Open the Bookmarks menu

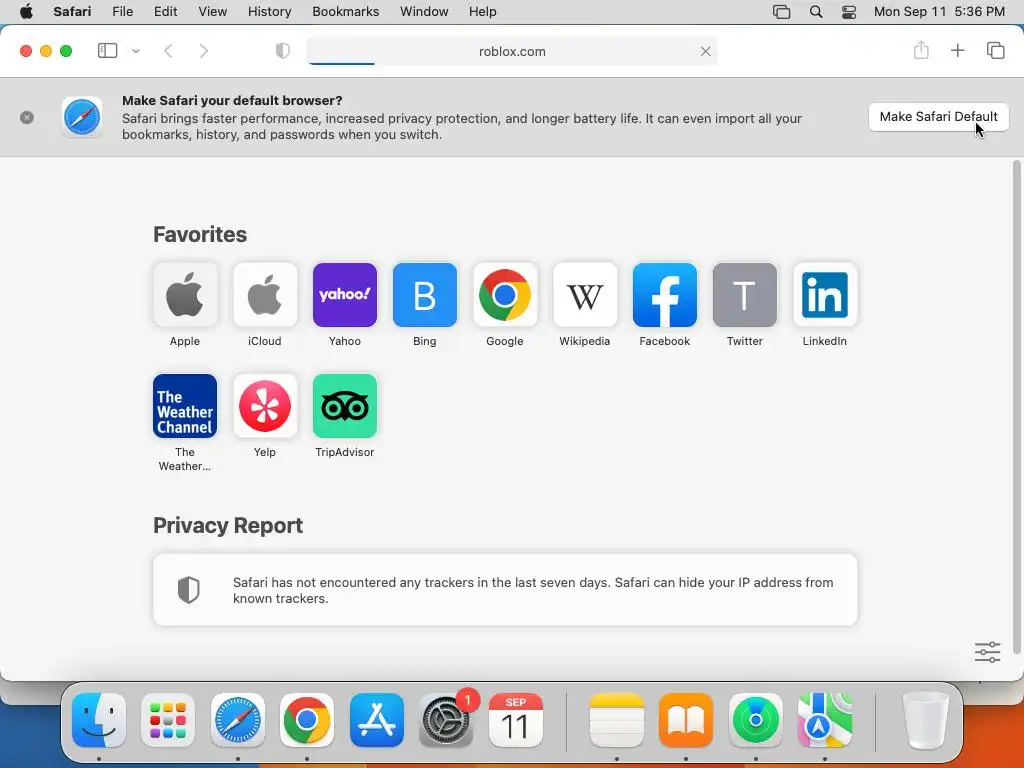345,12
